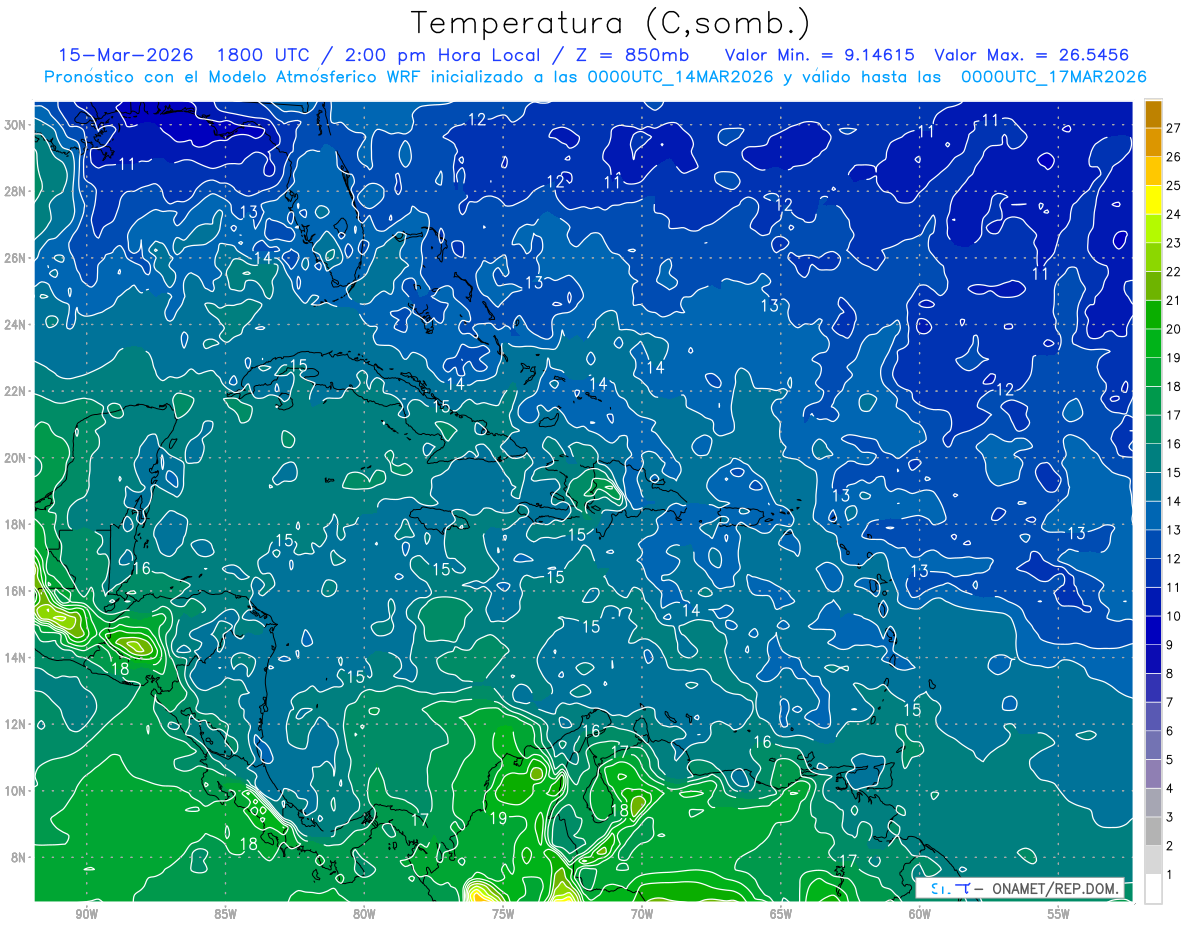Viewport: 1200px width, 927px height.
Task: Click the color scale value 1
Action: click(x=1170, y=875)
